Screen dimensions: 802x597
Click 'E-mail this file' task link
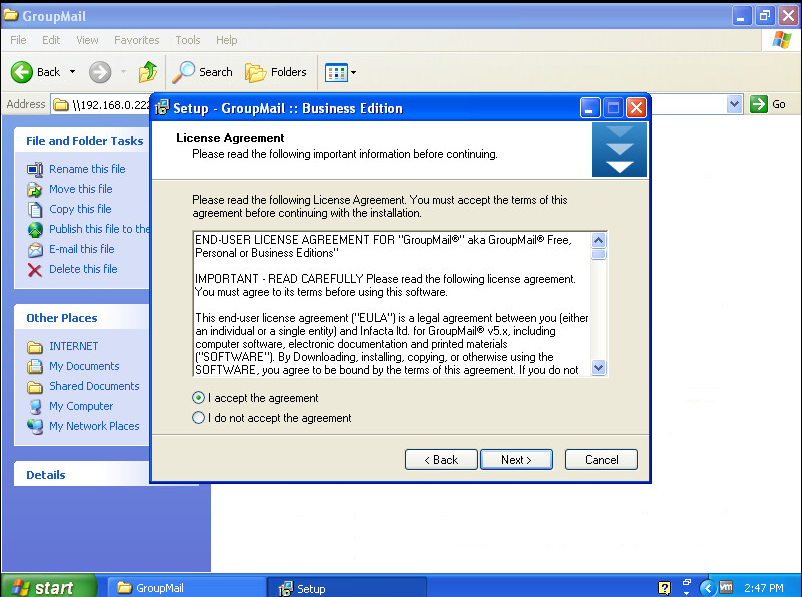(82, 249)
